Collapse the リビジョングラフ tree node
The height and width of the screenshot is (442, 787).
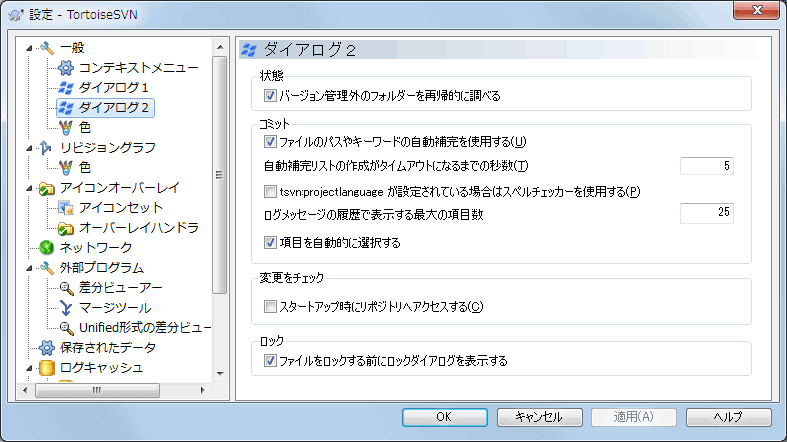(x=29, y=148)
